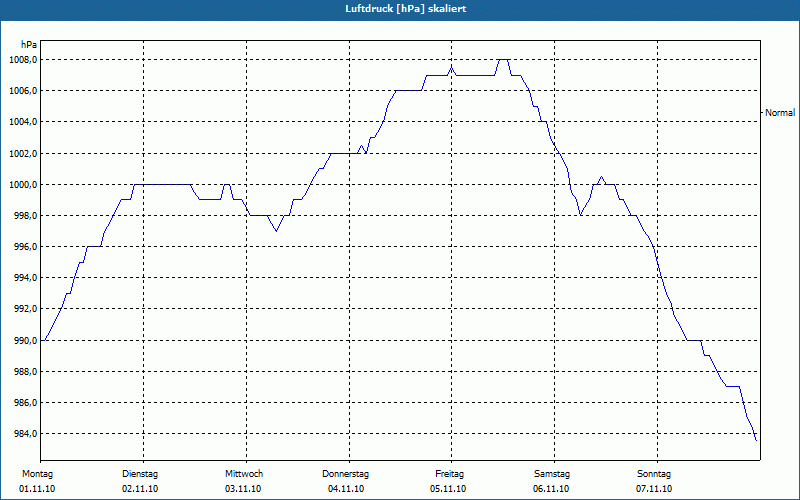Click the 'Samstag' day label
800x500 pixels.
pyautogui.click(x=552, y=474)
